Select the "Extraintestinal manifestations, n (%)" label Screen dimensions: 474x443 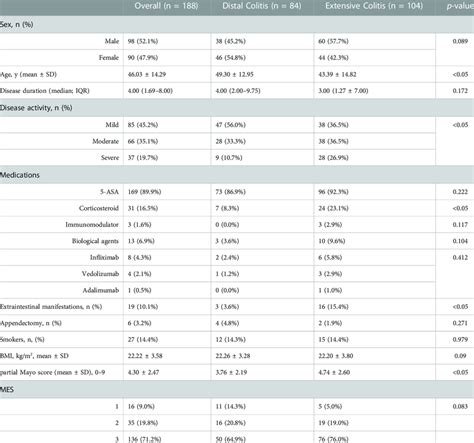(x=51, y=307)
